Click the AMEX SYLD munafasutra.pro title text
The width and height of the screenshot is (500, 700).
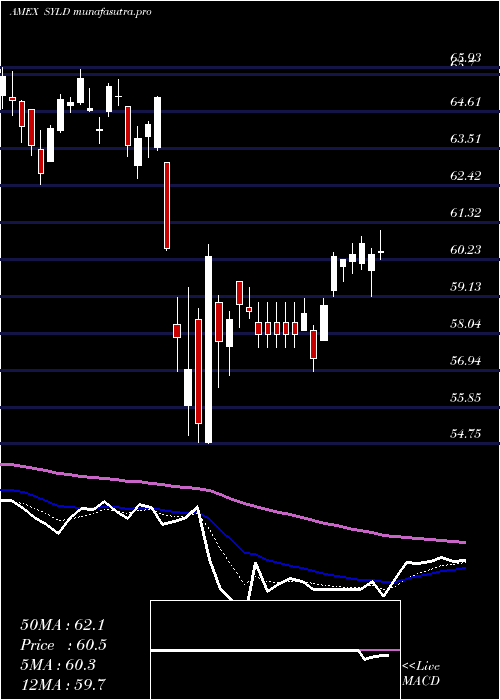80,12
